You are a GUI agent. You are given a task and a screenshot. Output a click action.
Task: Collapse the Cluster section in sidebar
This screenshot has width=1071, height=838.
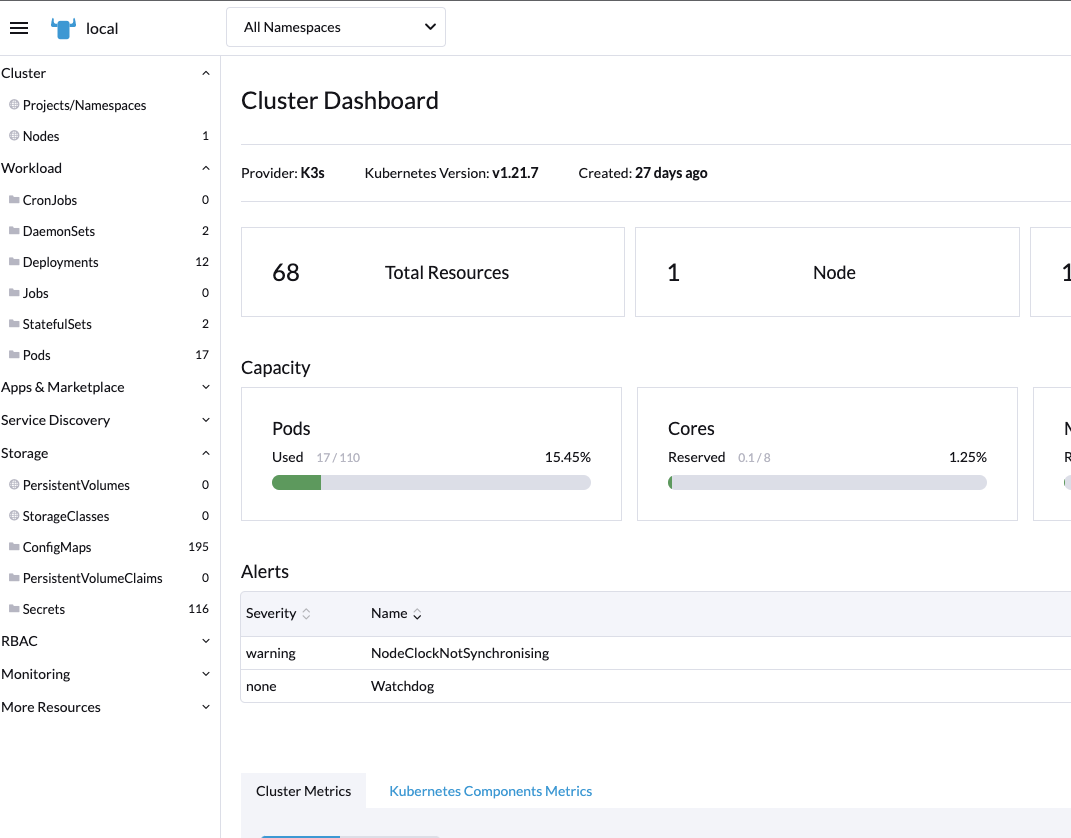click(x=205, y=72)
